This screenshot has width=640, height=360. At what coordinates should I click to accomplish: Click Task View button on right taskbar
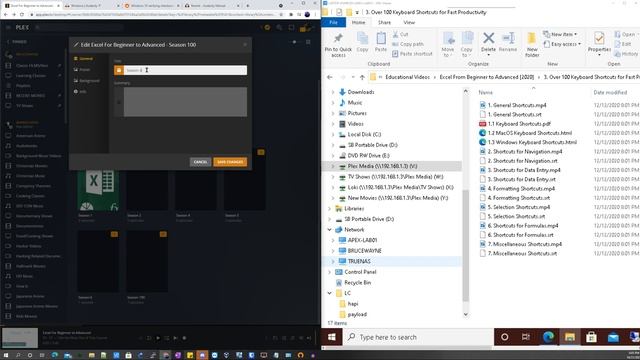tap(526, 337)
